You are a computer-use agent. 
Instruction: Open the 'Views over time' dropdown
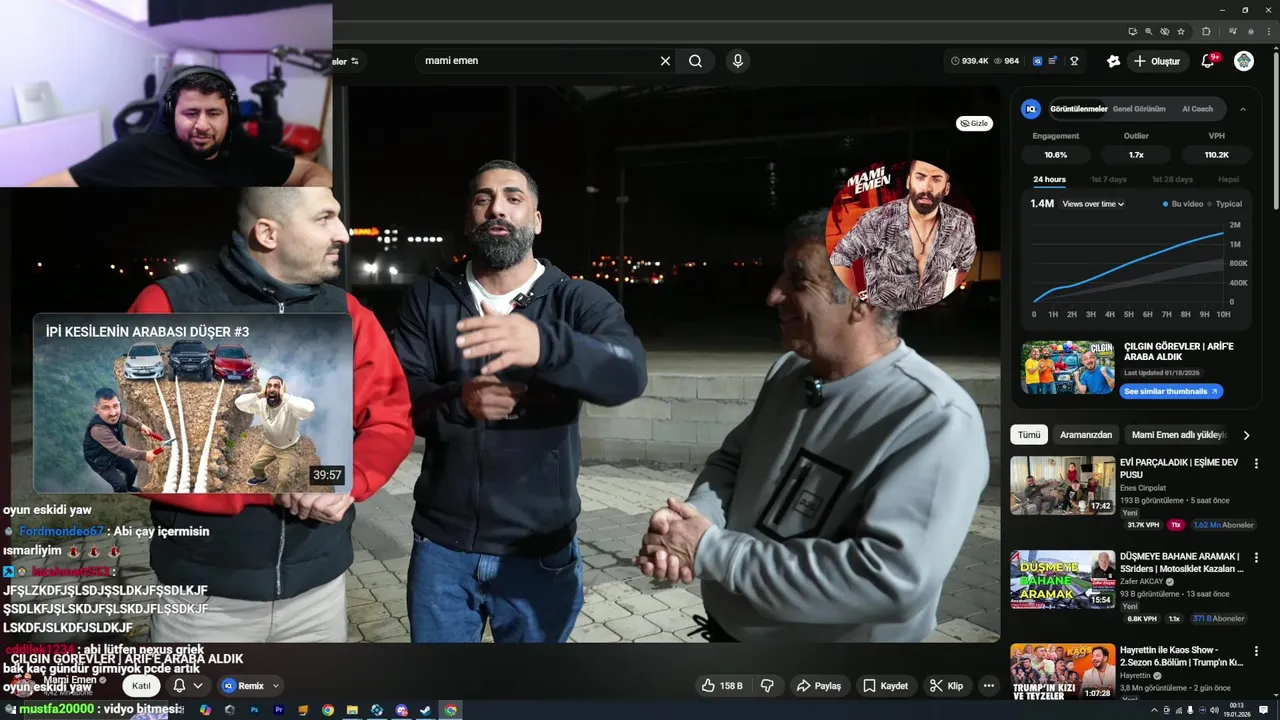pyautogui.click(x=1093, y=204)
